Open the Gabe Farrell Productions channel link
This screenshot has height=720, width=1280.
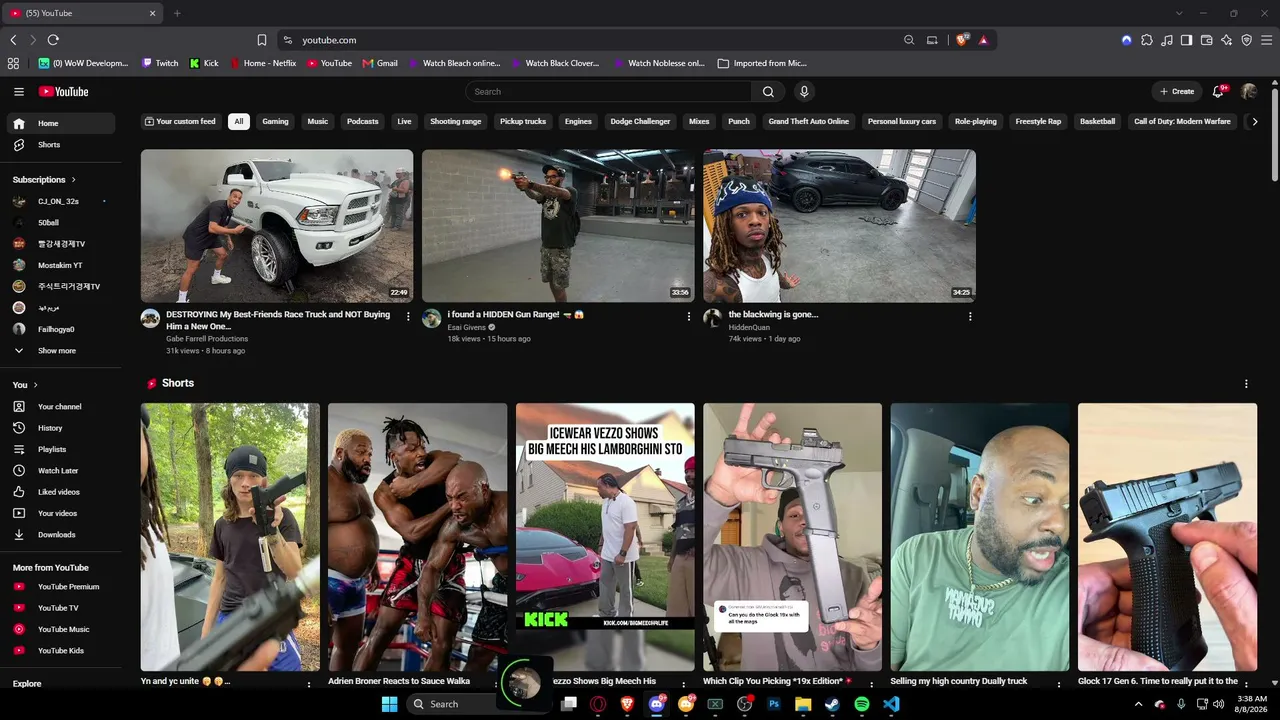tap(207, 339)
